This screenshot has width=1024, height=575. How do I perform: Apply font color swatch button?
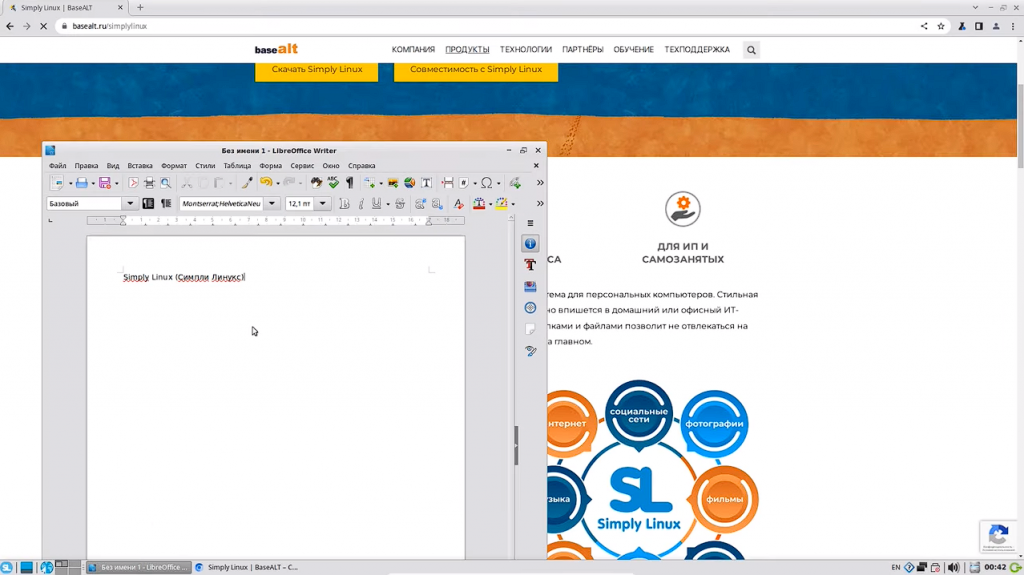click(x=479, y=204)
